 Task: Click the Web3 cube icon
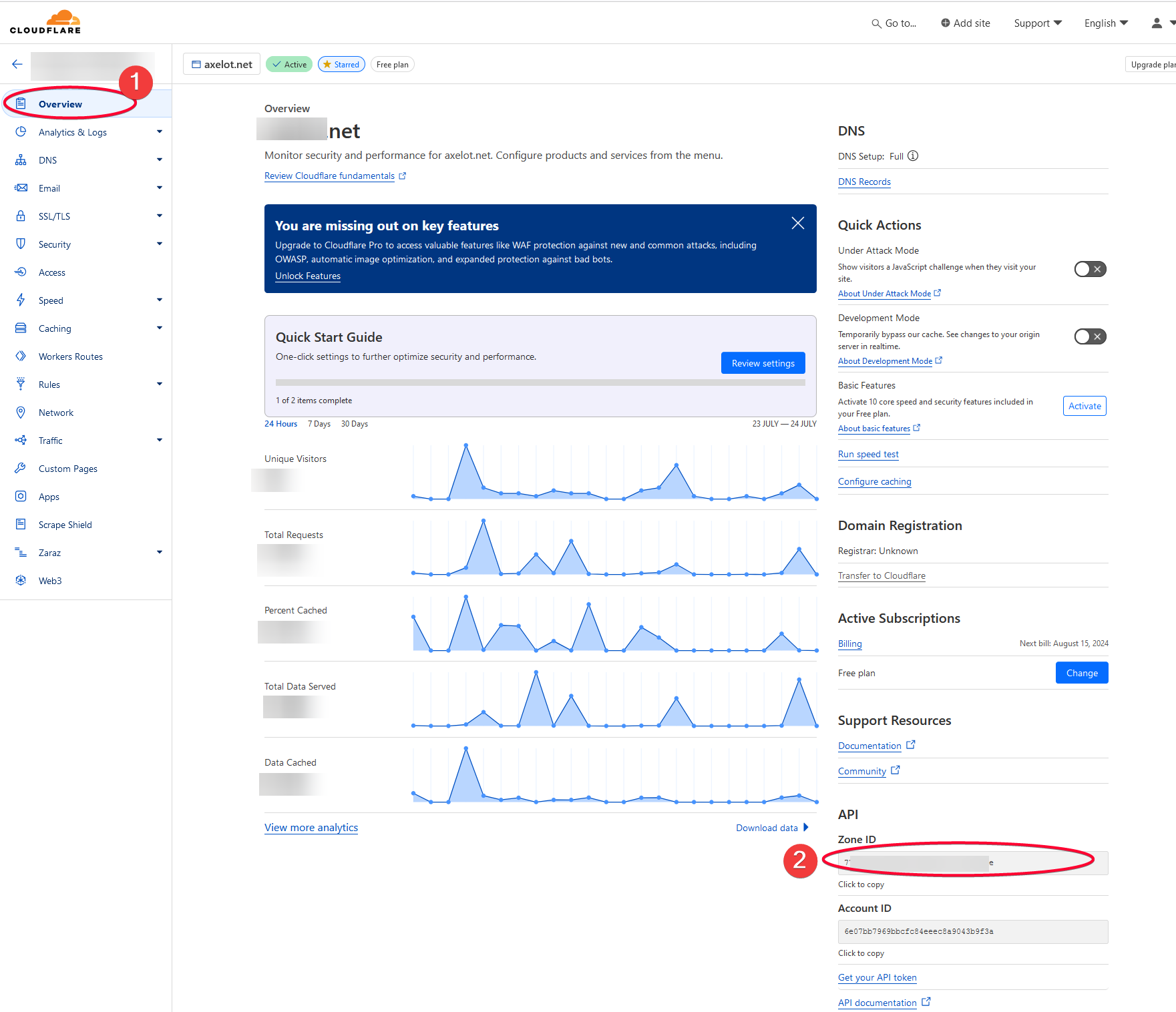coord(21,580)
